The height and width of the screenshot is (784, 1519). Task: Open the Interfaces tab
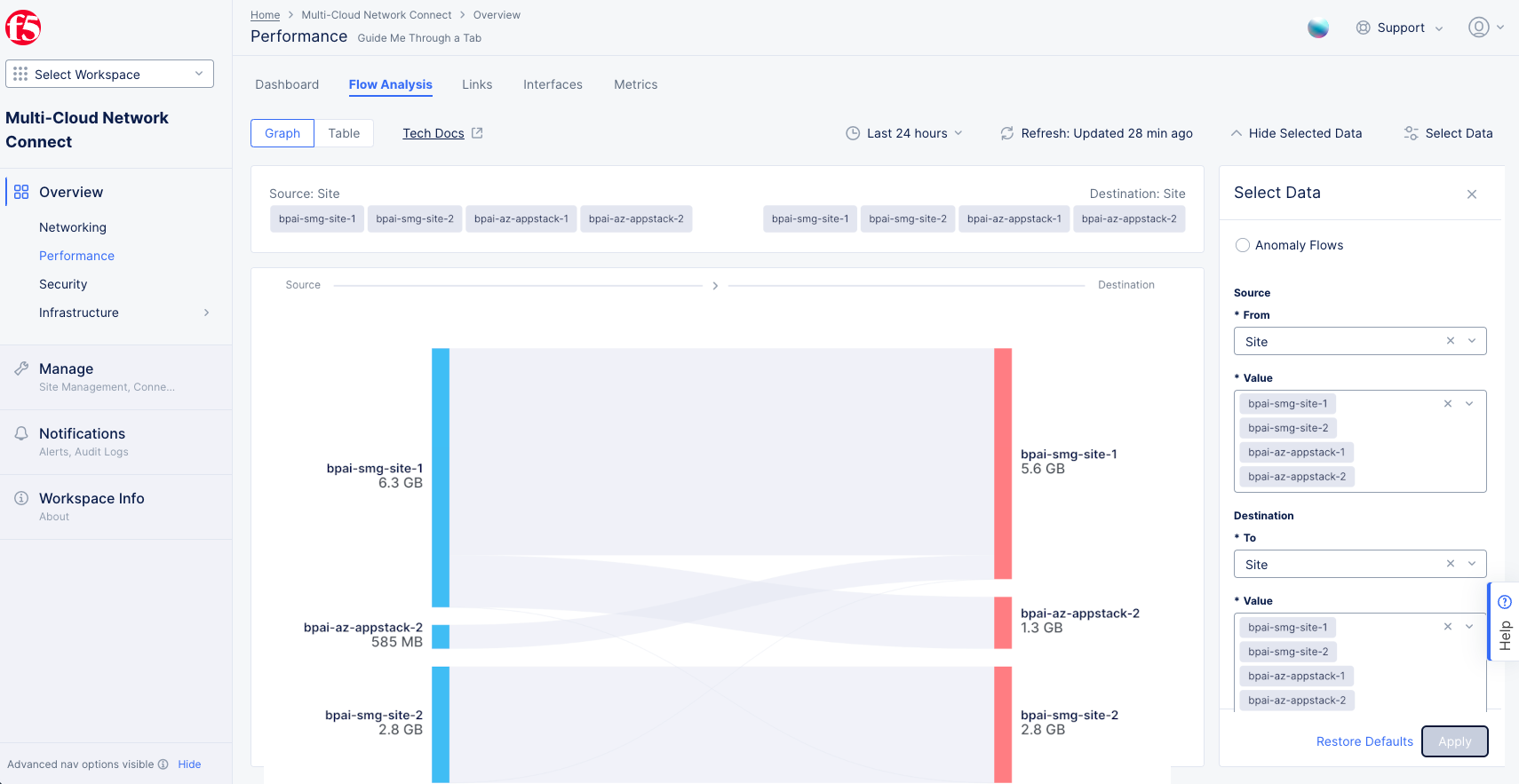point(553,84)
